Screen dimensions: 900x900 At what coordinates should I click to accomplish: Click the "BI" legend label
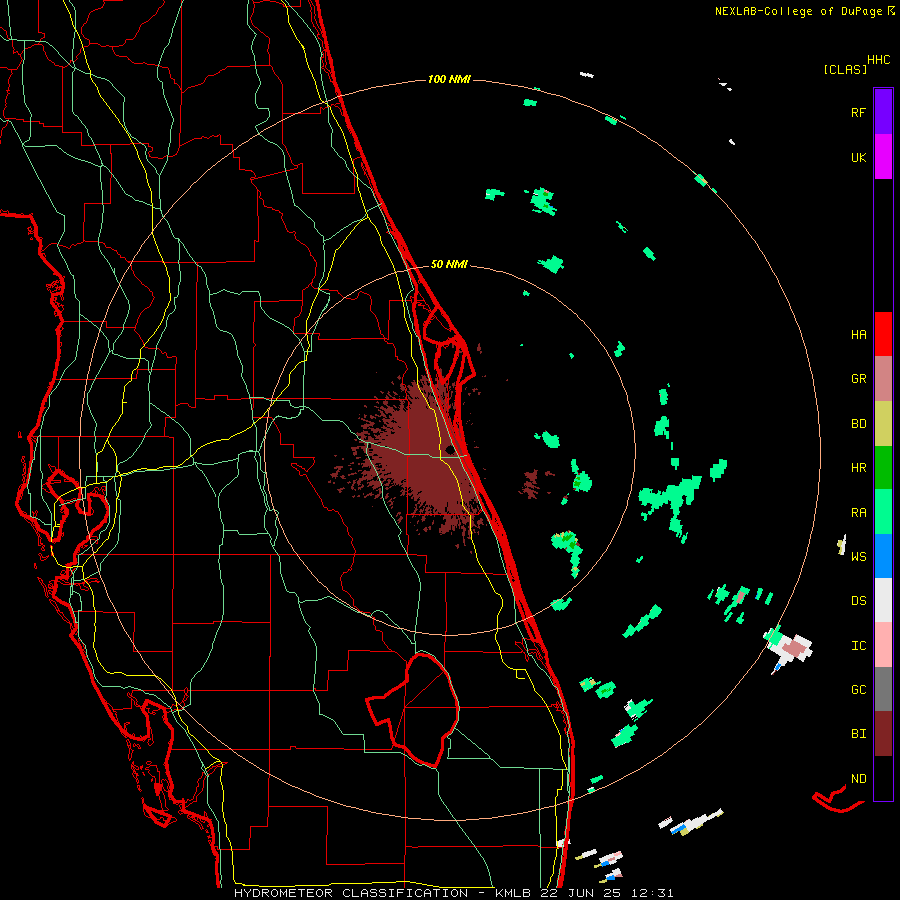pos(858,734)
